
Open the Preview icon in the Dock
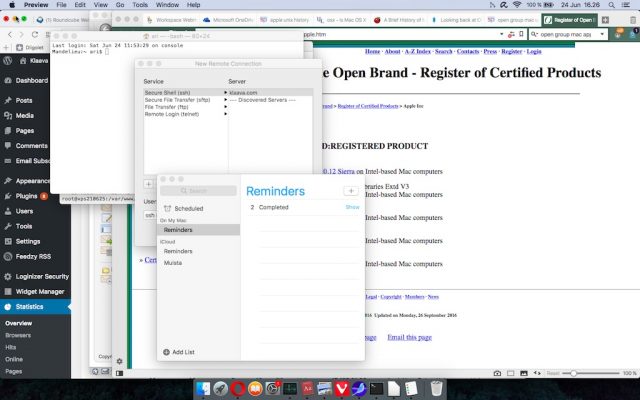325,389
